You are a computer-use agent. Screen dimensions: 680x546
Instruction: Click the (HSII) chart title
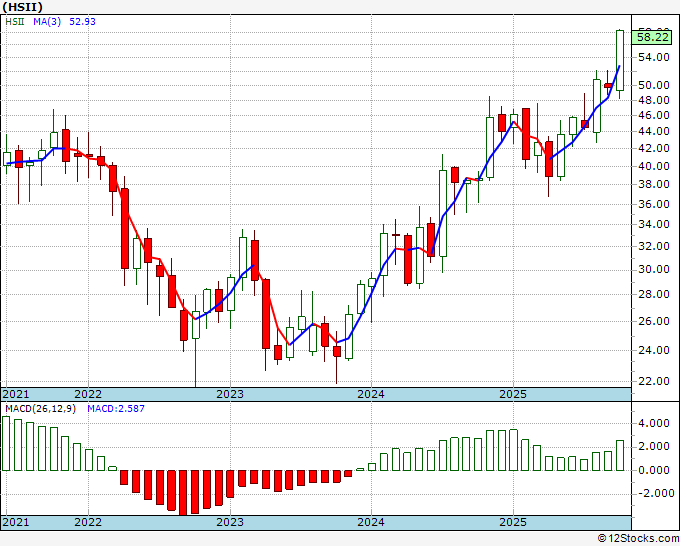click(23, 7)
